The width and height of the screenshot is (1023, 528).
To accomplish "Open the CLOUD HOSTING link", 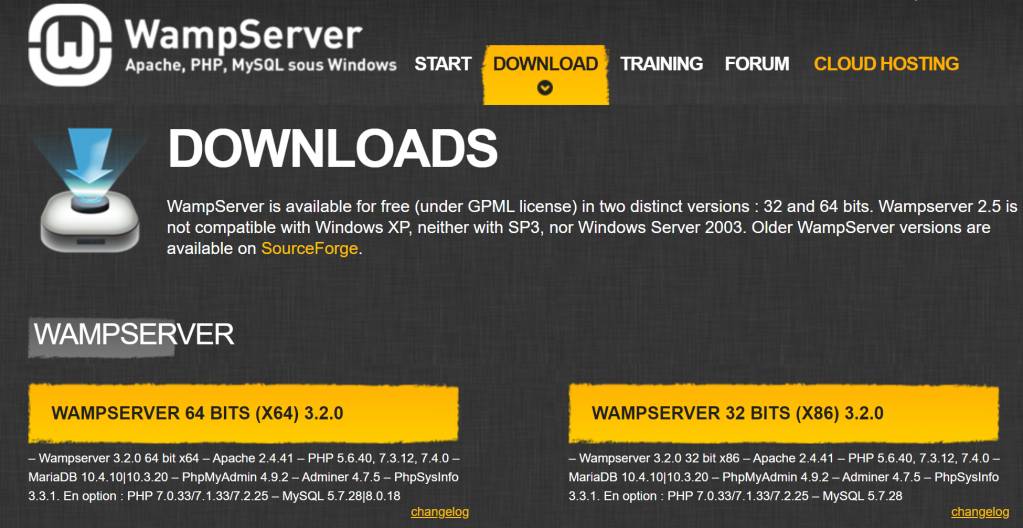I will (x=886, y=64).
